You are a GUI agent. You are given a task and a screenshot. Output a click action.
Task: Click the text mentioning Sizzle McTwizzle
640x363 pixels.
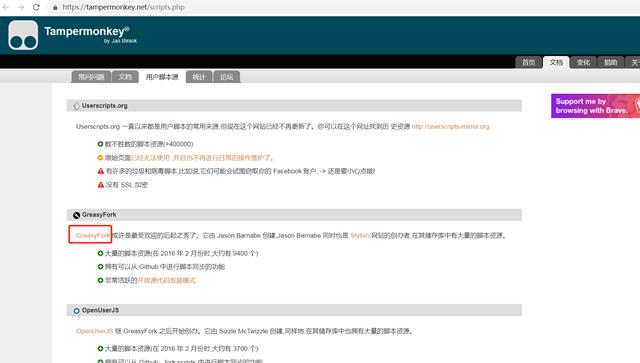(244, 331)
